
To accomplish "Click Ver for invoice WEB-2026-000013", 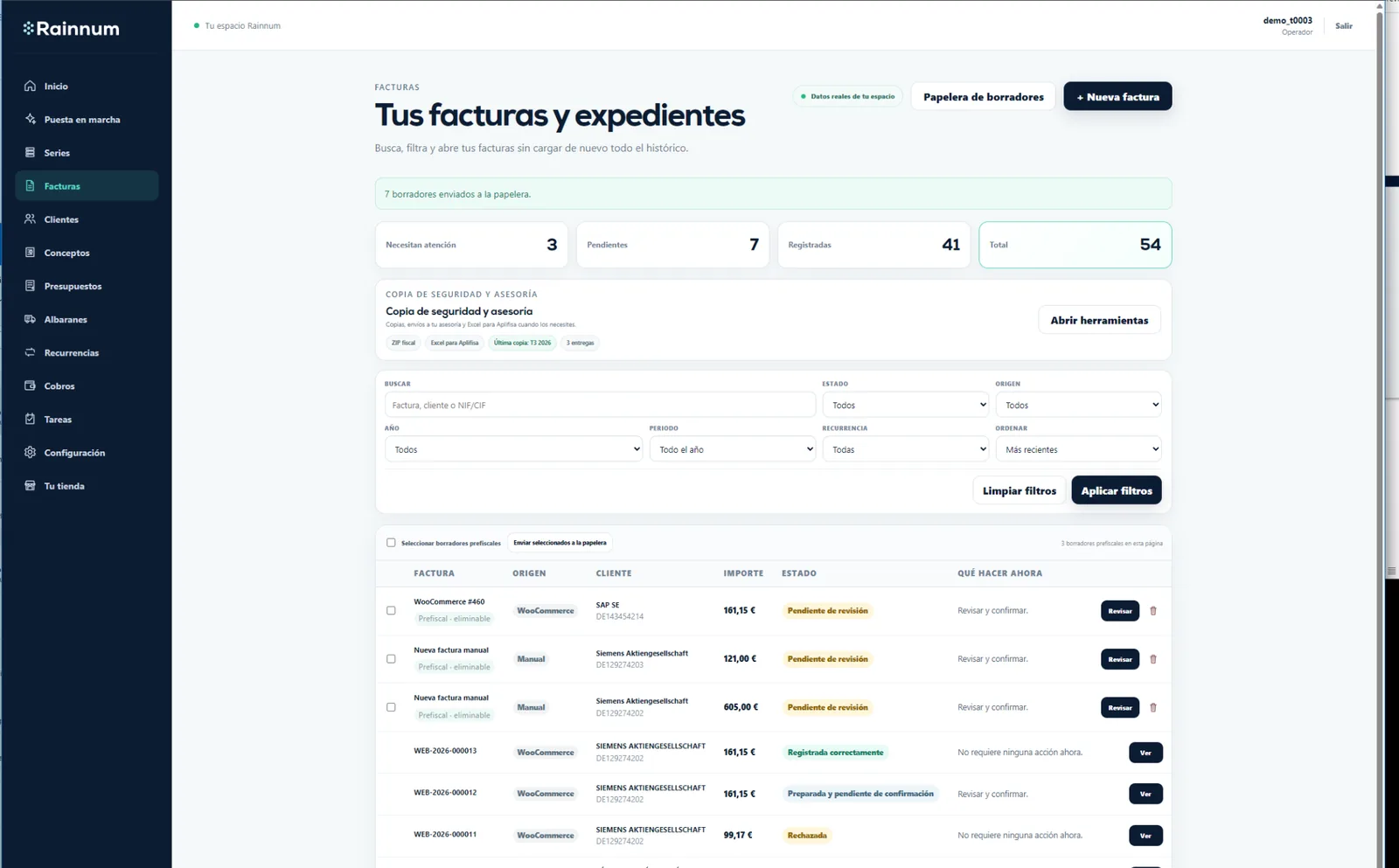I will (1145, 753).
